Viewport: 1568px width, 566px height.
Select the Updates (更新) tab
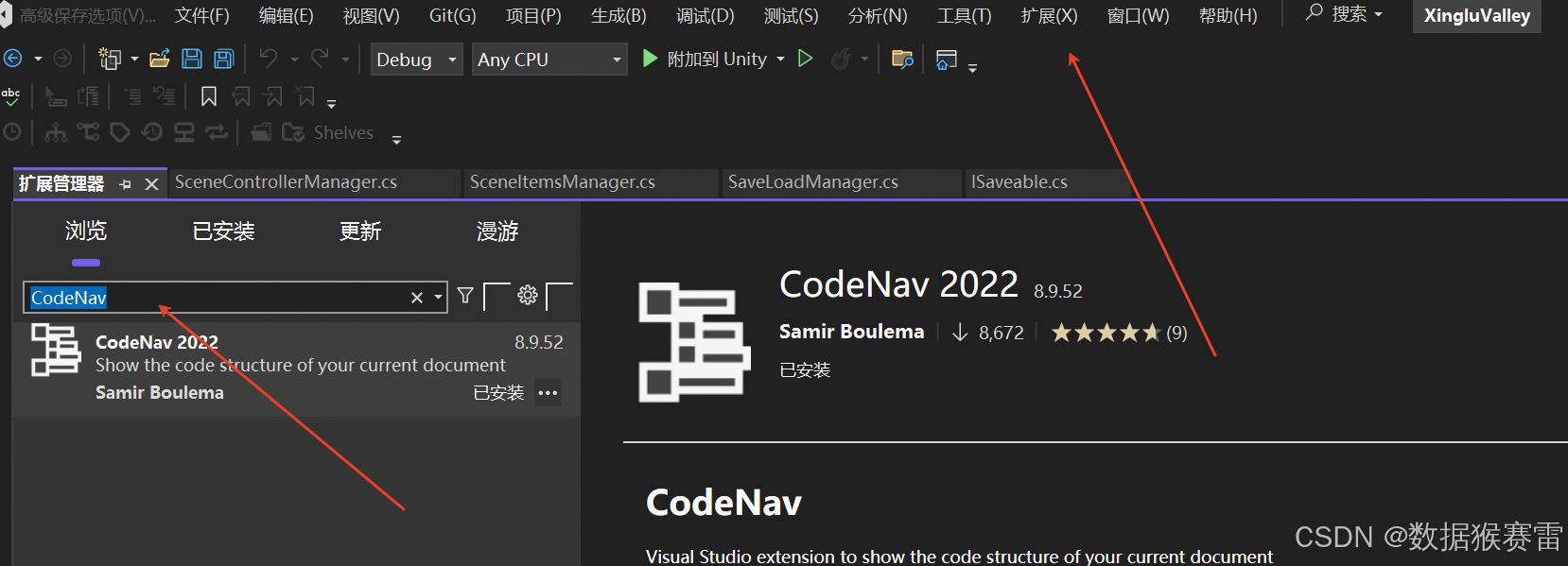(360, 232)
